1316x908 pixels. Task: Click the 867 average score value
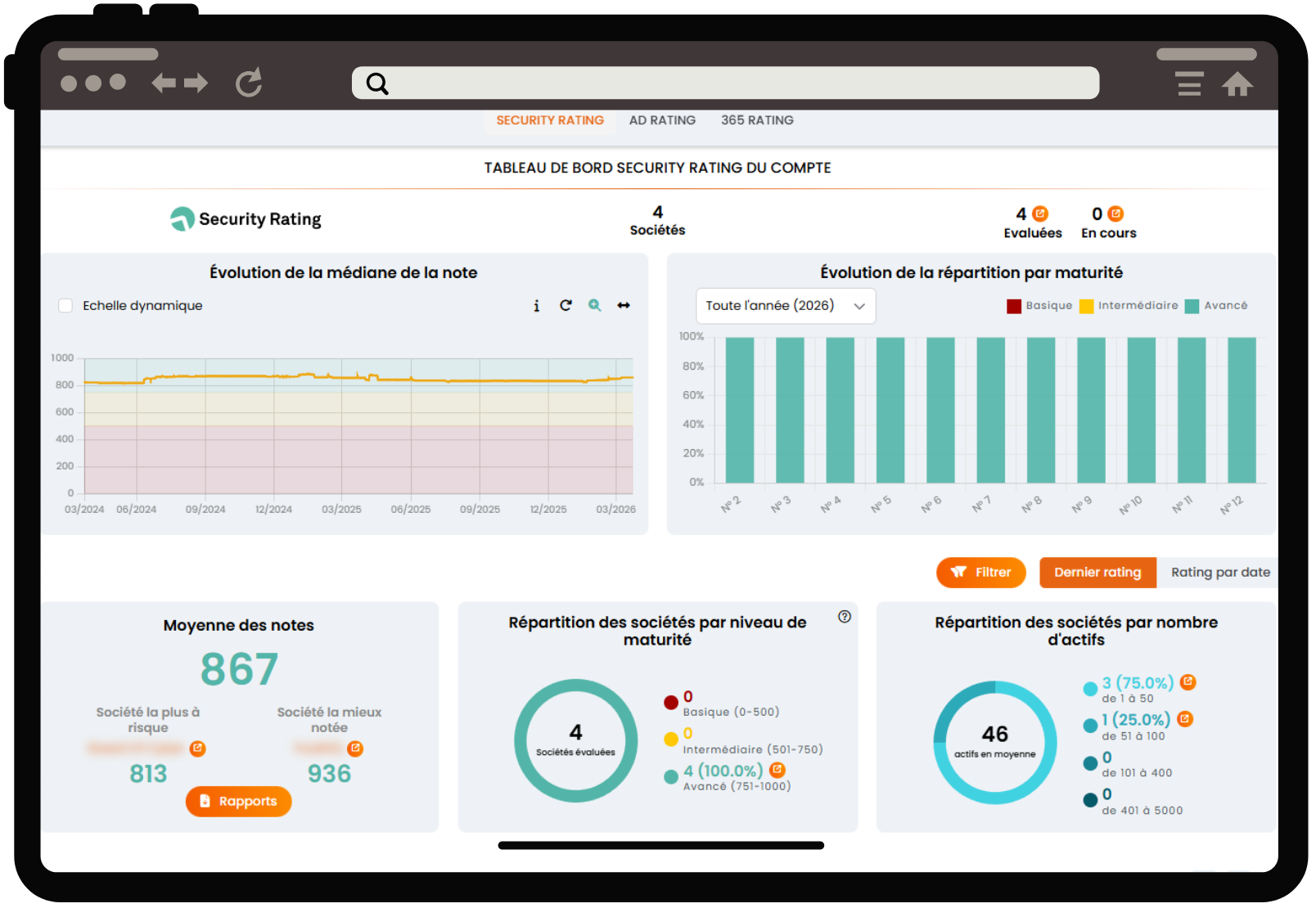coord(239,669)
